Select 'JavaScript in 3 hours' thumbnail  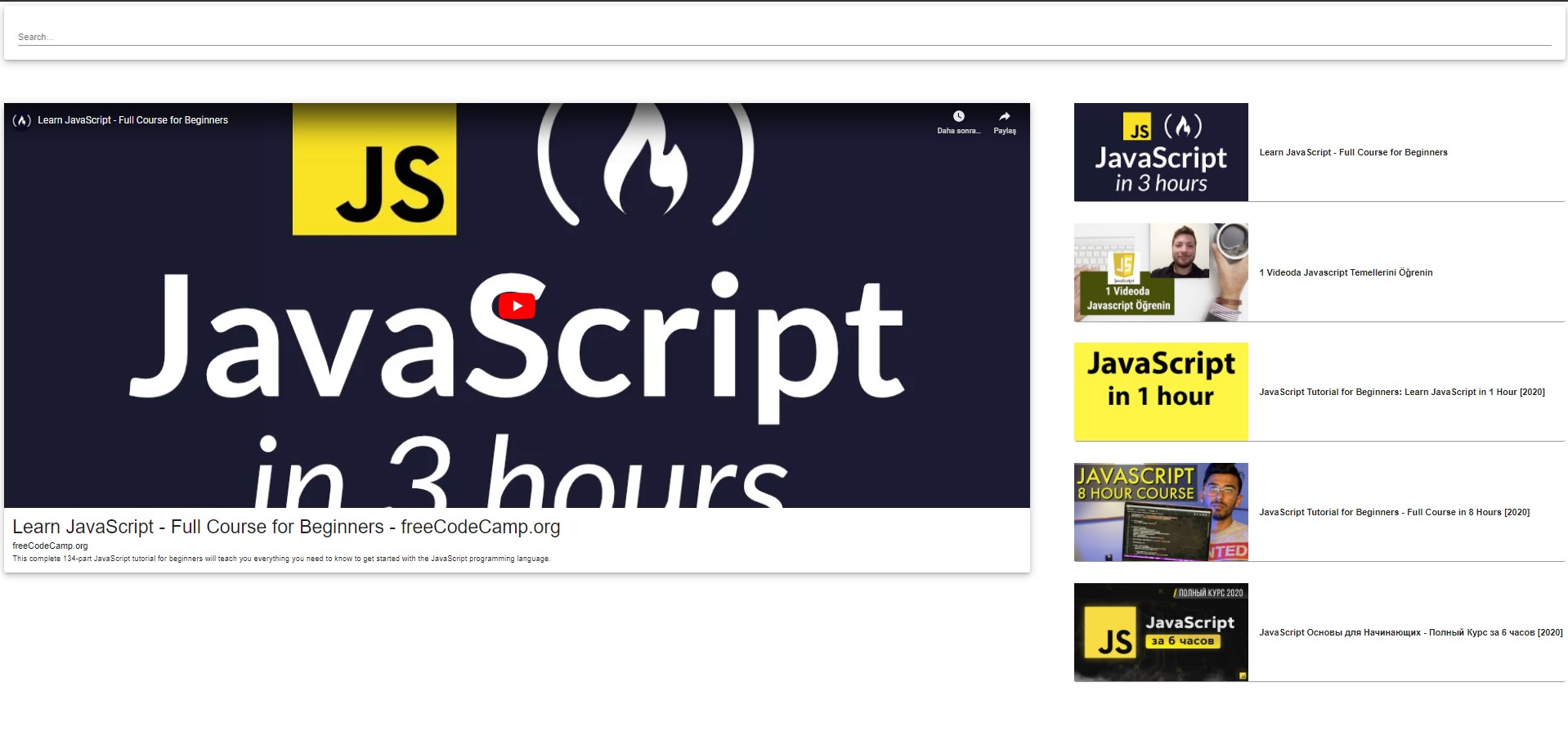[x=1161, y=152]
